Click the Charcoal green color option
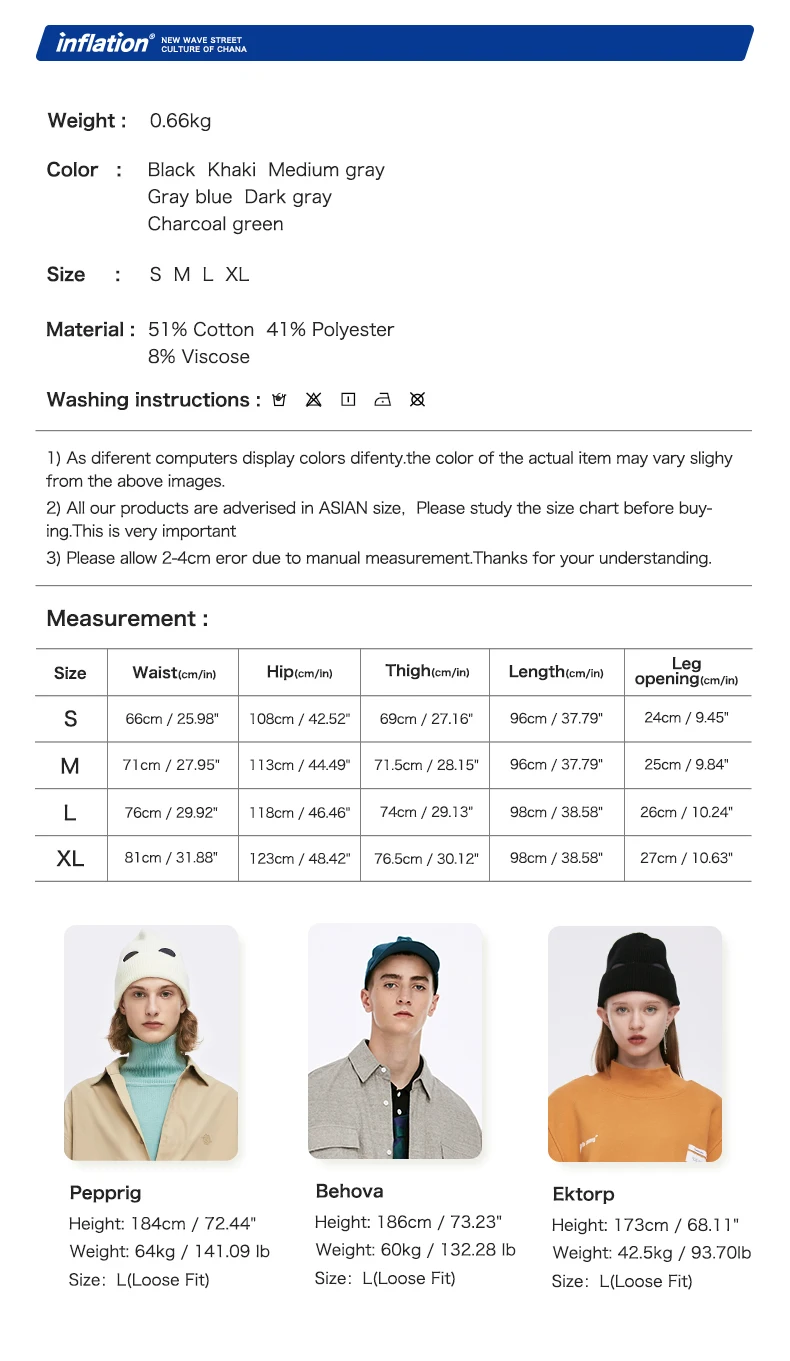The width and height of the screenshot is (790, 1361). [215, 224]
